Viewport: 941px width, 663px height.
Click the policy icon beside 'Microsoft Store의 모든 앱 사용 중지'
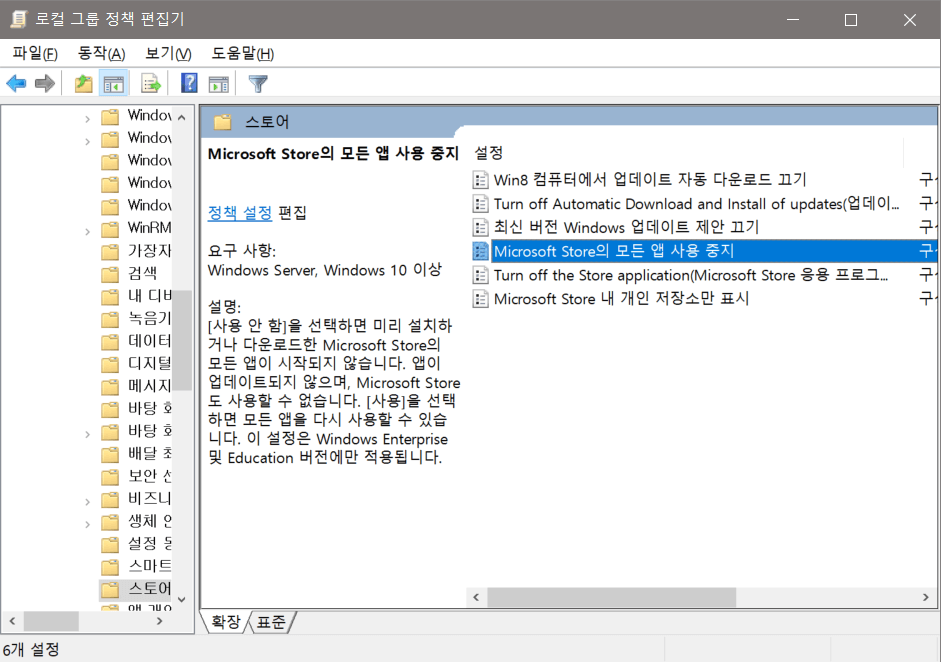tap(482, 251)
